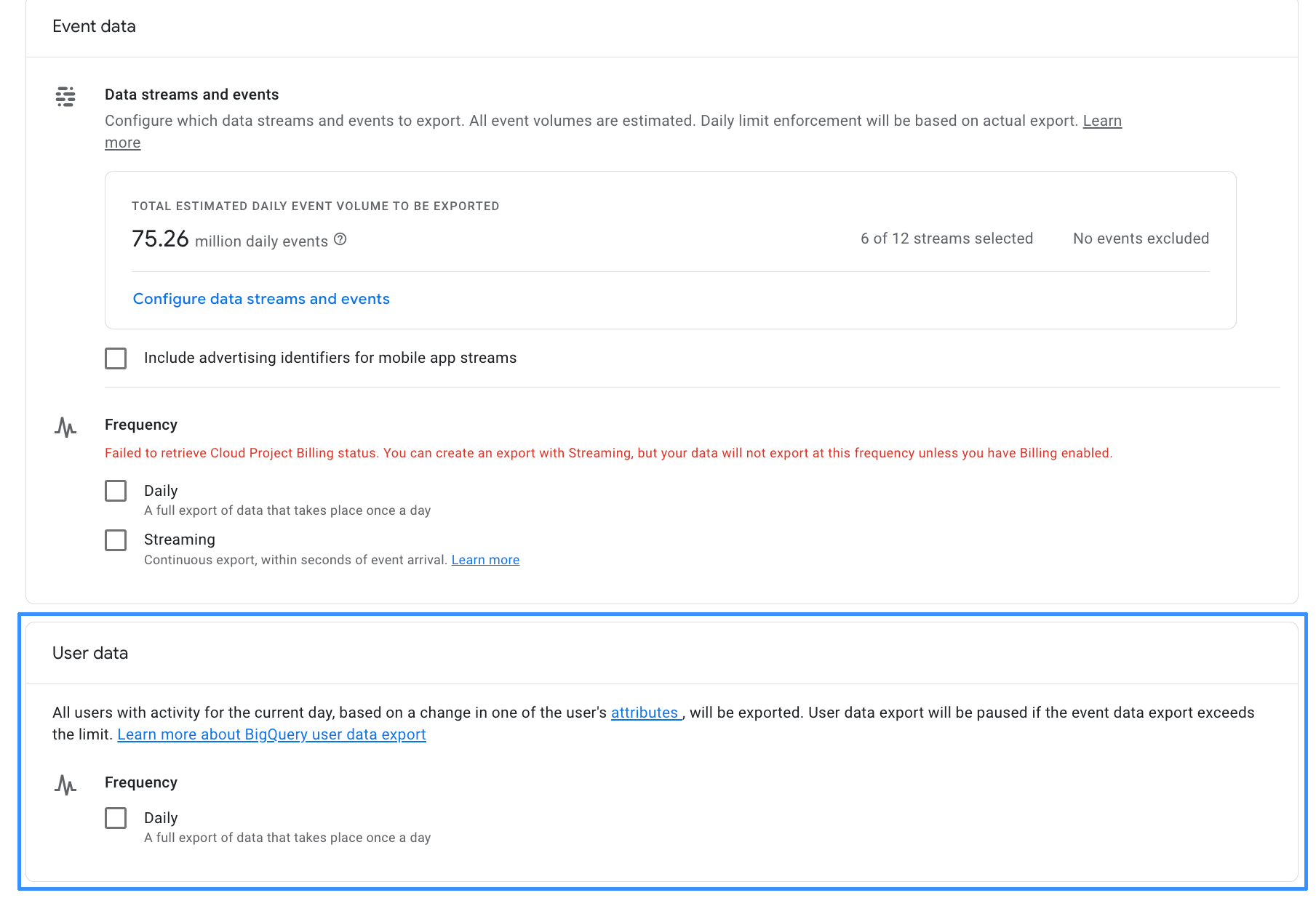Image resolution: width=1316 pixels, height=906 pixels.
Task: Click the Event data section header
Action: 93,26
